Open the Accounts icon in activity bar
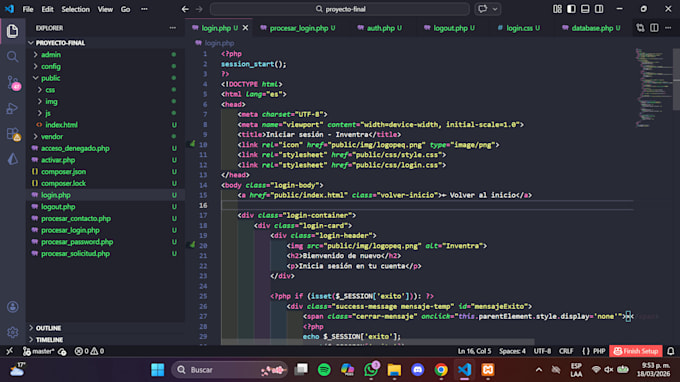680x382 pixels. [x=13, y=307]
